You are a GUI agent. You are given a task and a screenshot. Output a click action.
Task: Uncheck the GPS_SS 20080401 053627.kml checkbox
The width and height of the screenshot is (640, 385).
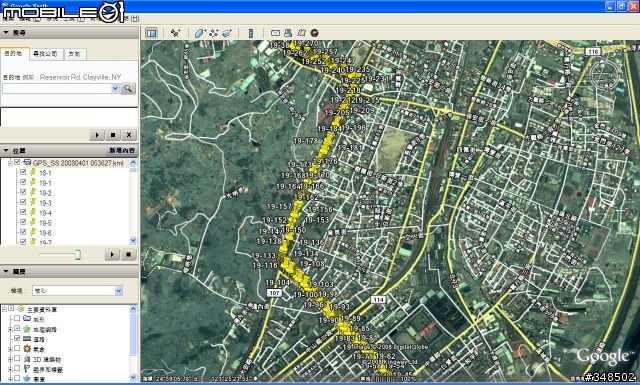click(x=17, y=162)
